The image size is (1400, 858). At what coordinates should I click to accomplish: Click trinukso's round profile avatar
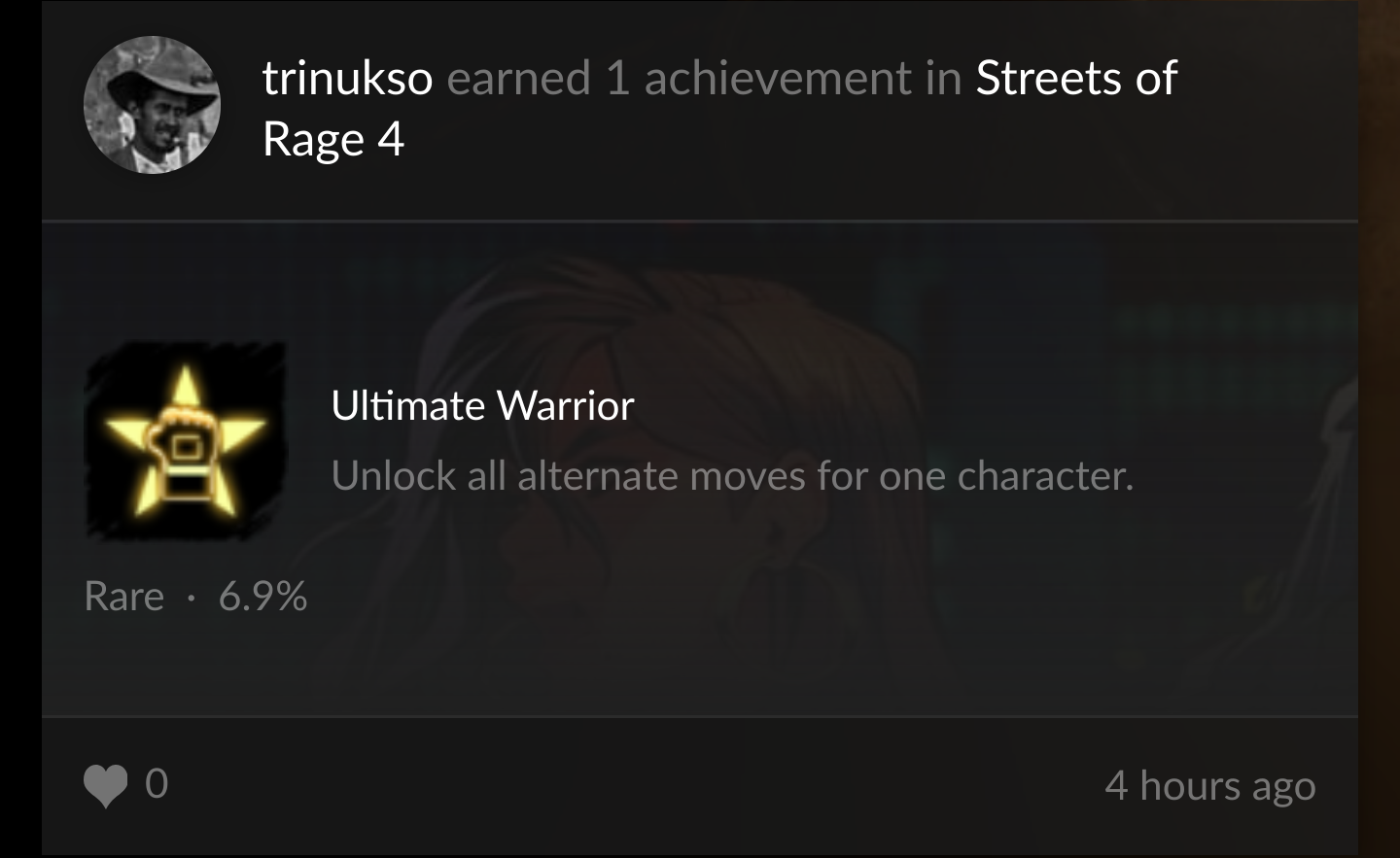click(x=152, y=105)
